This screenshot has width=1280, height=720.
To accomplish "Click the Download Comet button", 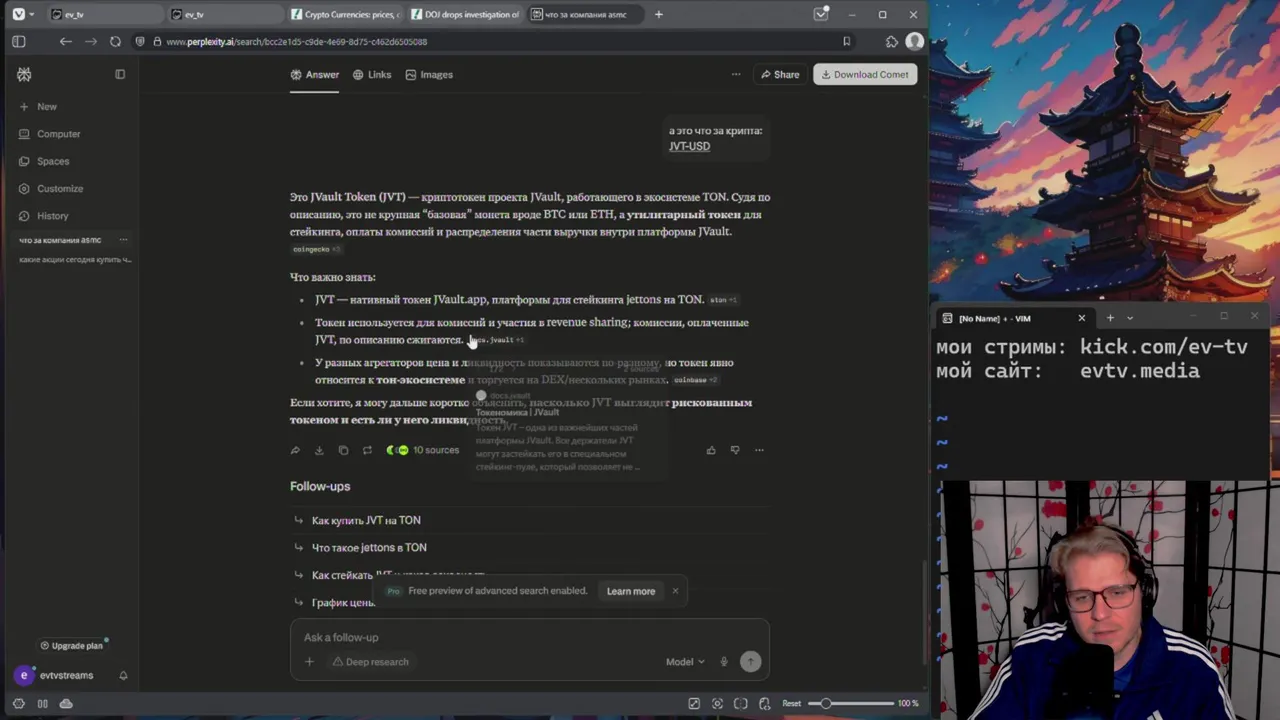I will click(x=865, y=74).
